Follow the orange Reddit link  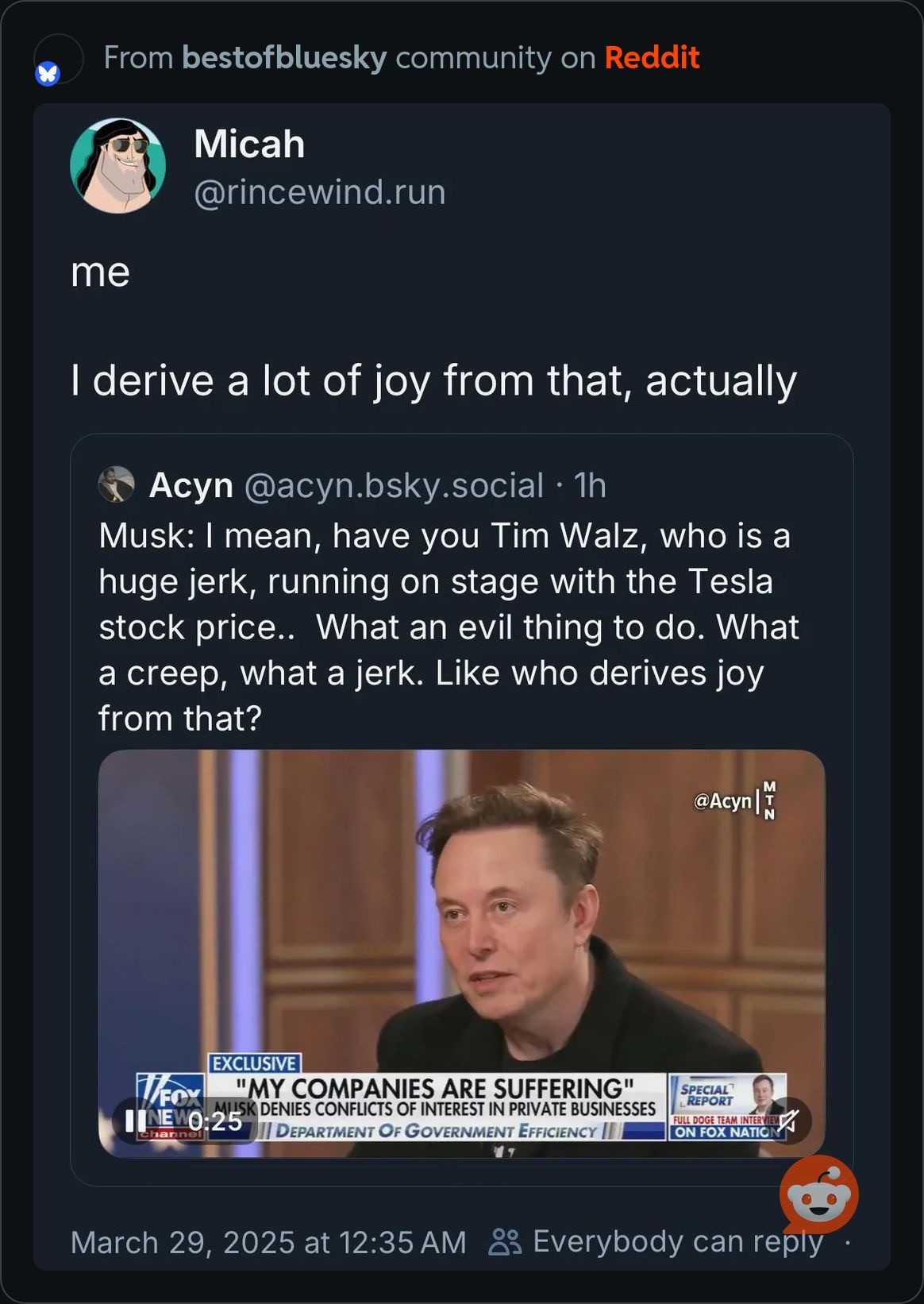[652, 58]
